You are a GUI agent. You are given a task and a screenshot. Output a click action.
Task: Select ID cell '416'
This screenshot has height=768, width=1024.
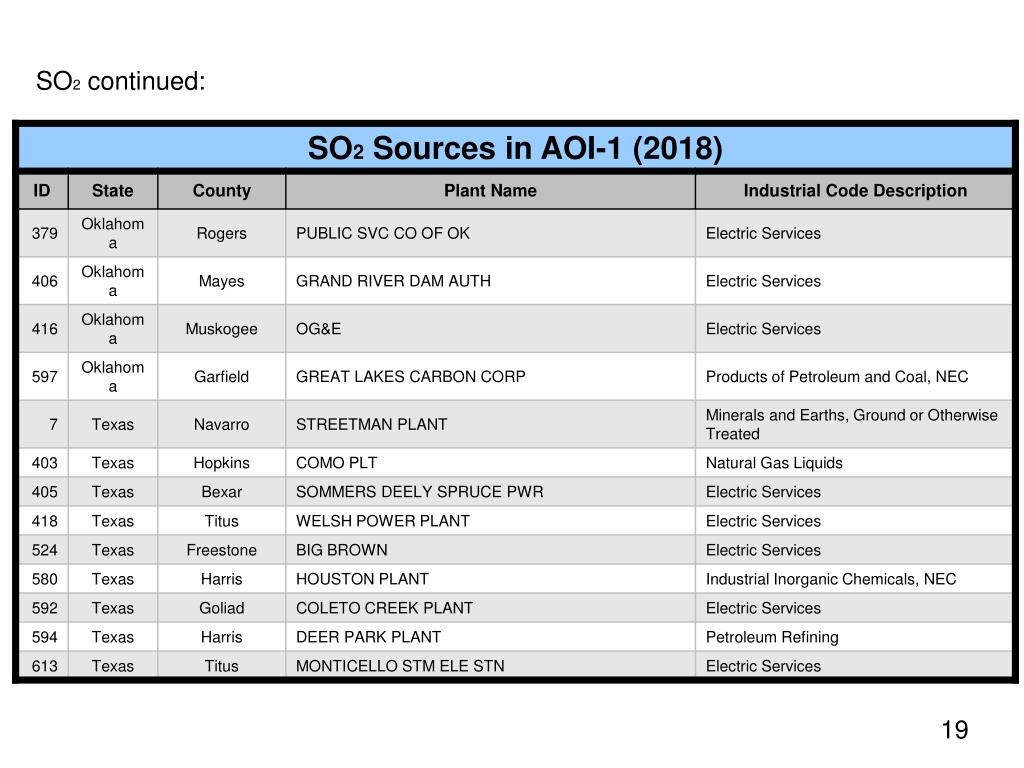pos(44,329)
